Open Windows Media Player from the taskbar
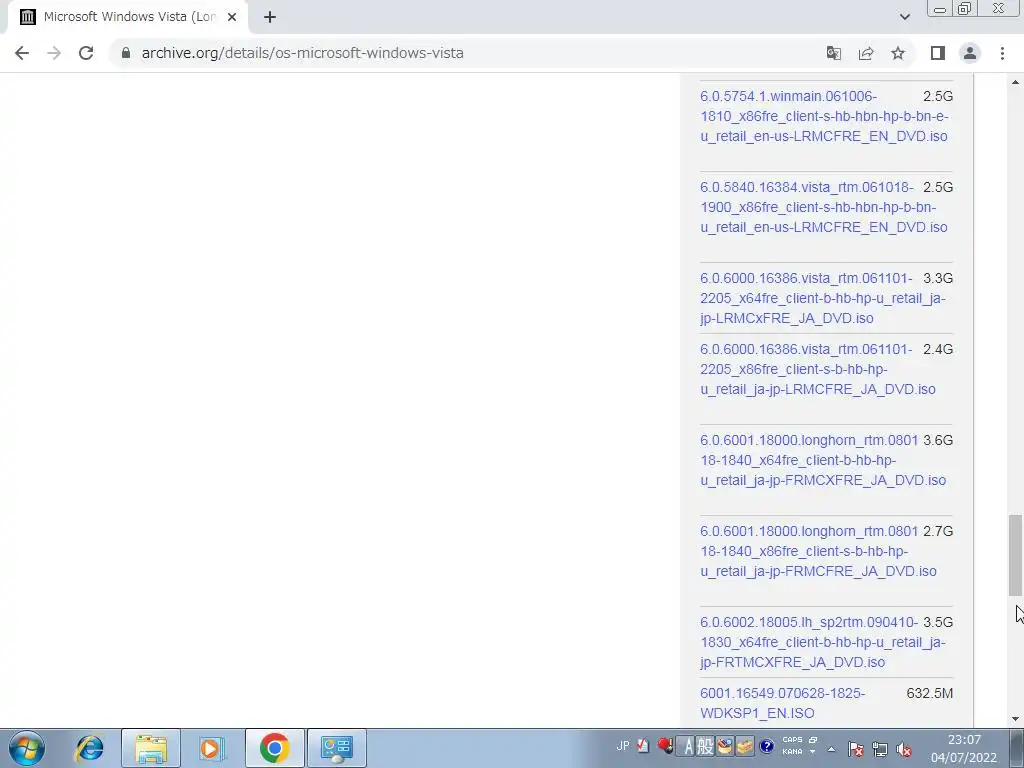The height and width of the screenshot is (768, 1024). tap(212, 748)
